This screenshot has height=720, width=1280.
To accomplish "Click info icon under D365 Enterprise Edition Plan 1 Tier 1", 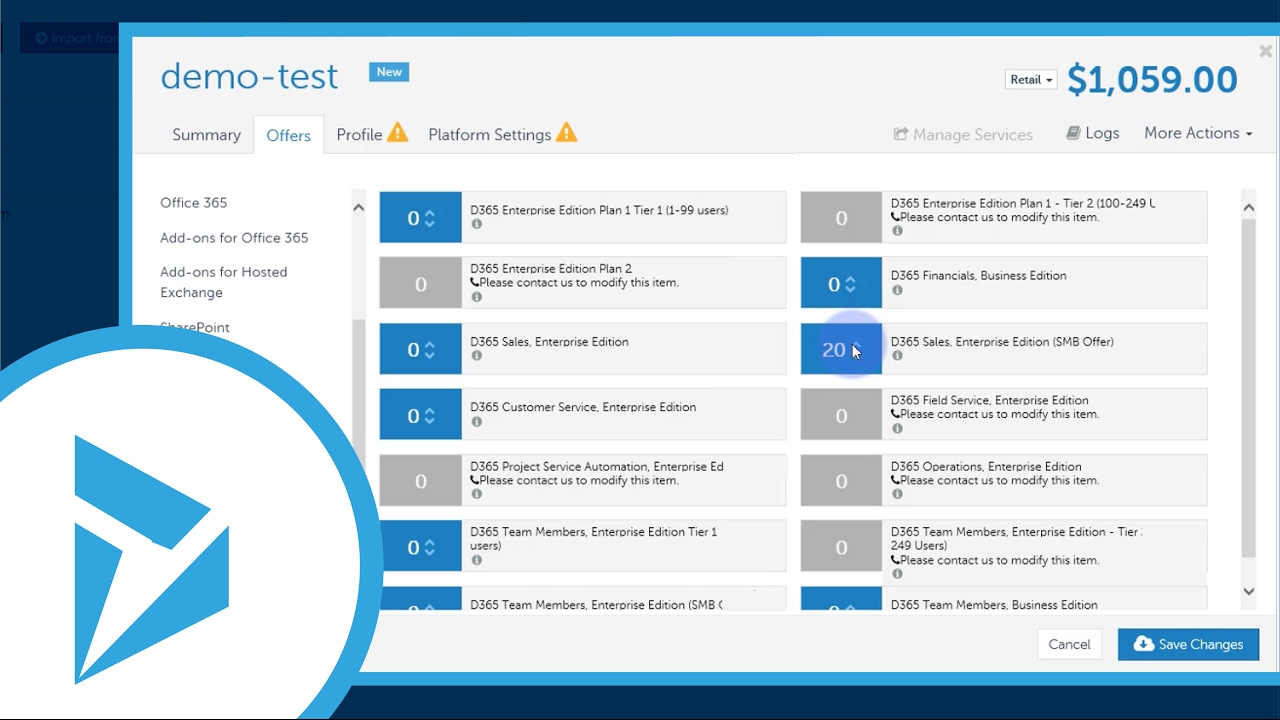I will [x=476, y=224].
